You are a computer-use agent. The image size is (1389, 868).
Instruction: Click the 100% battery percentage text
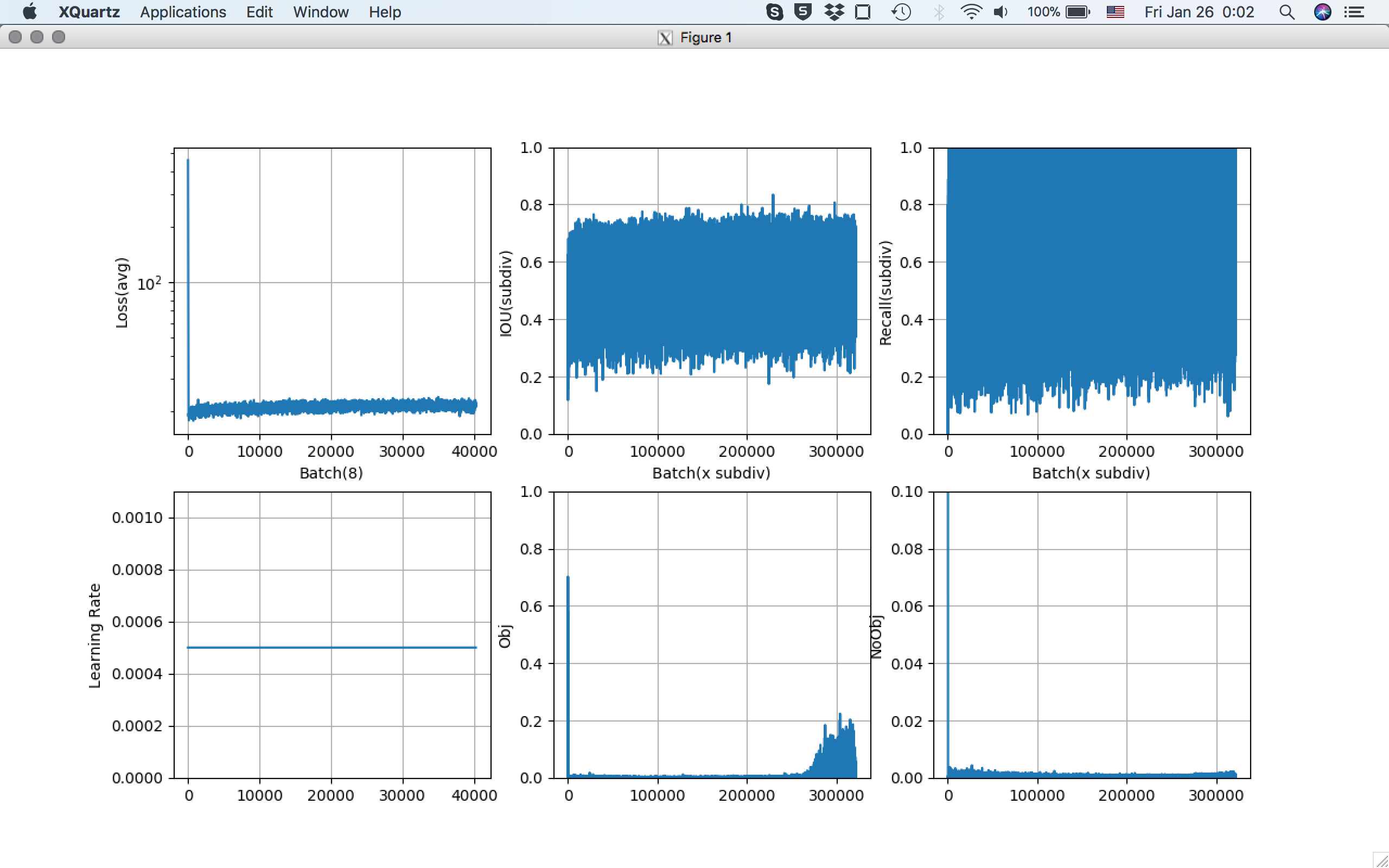tap(1043, 12)
